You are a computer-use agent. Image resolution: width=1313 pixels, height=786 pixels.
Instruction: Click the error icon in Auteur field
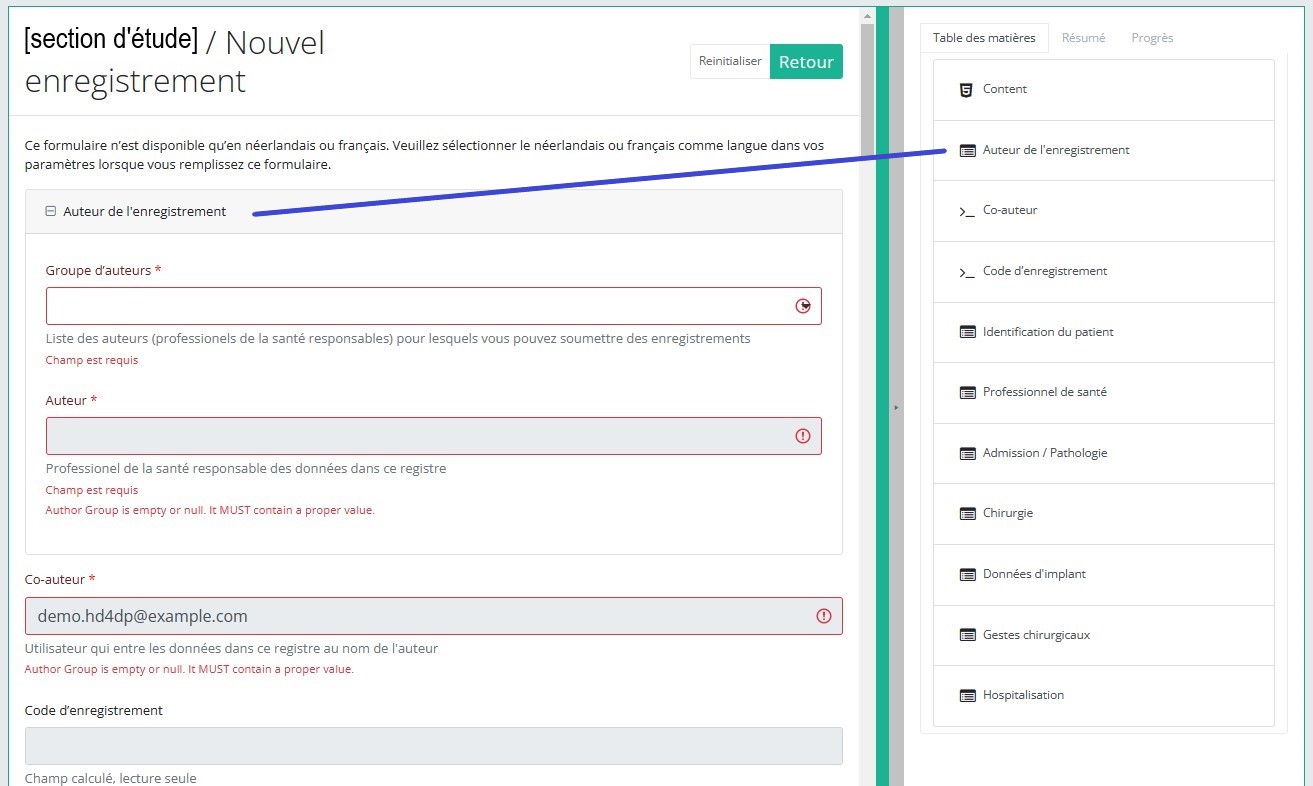(802, 436)
